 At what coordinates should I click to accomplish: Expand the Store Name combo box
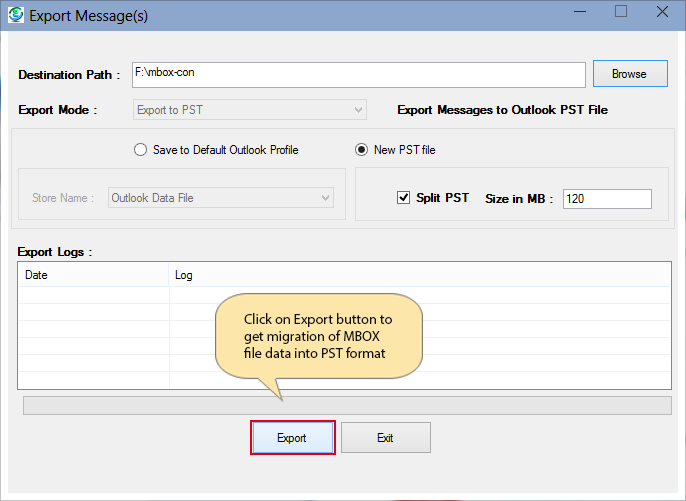click(x=220, y=198)
